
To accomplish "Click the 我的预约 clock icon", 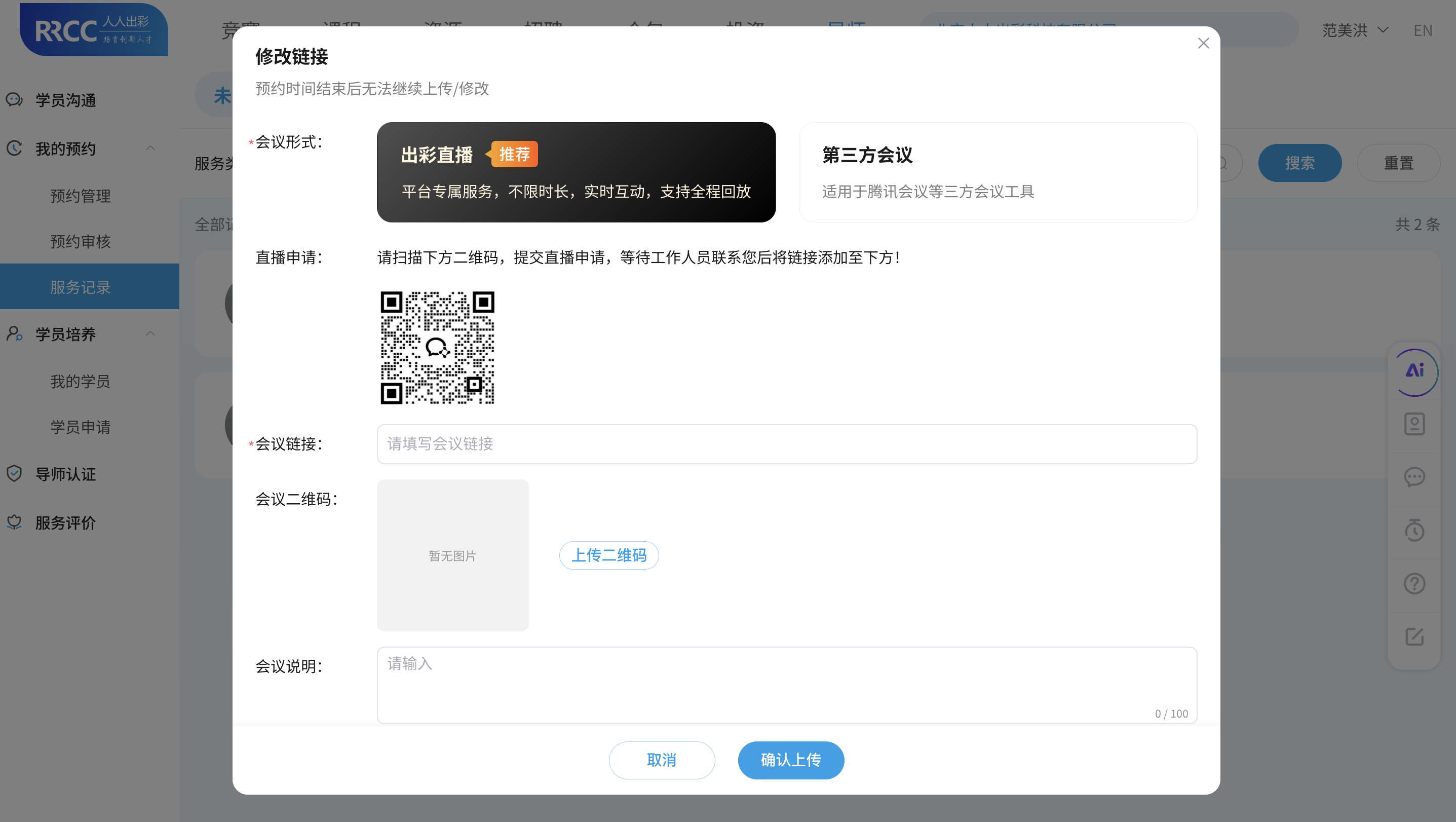I will pos(14,148).
